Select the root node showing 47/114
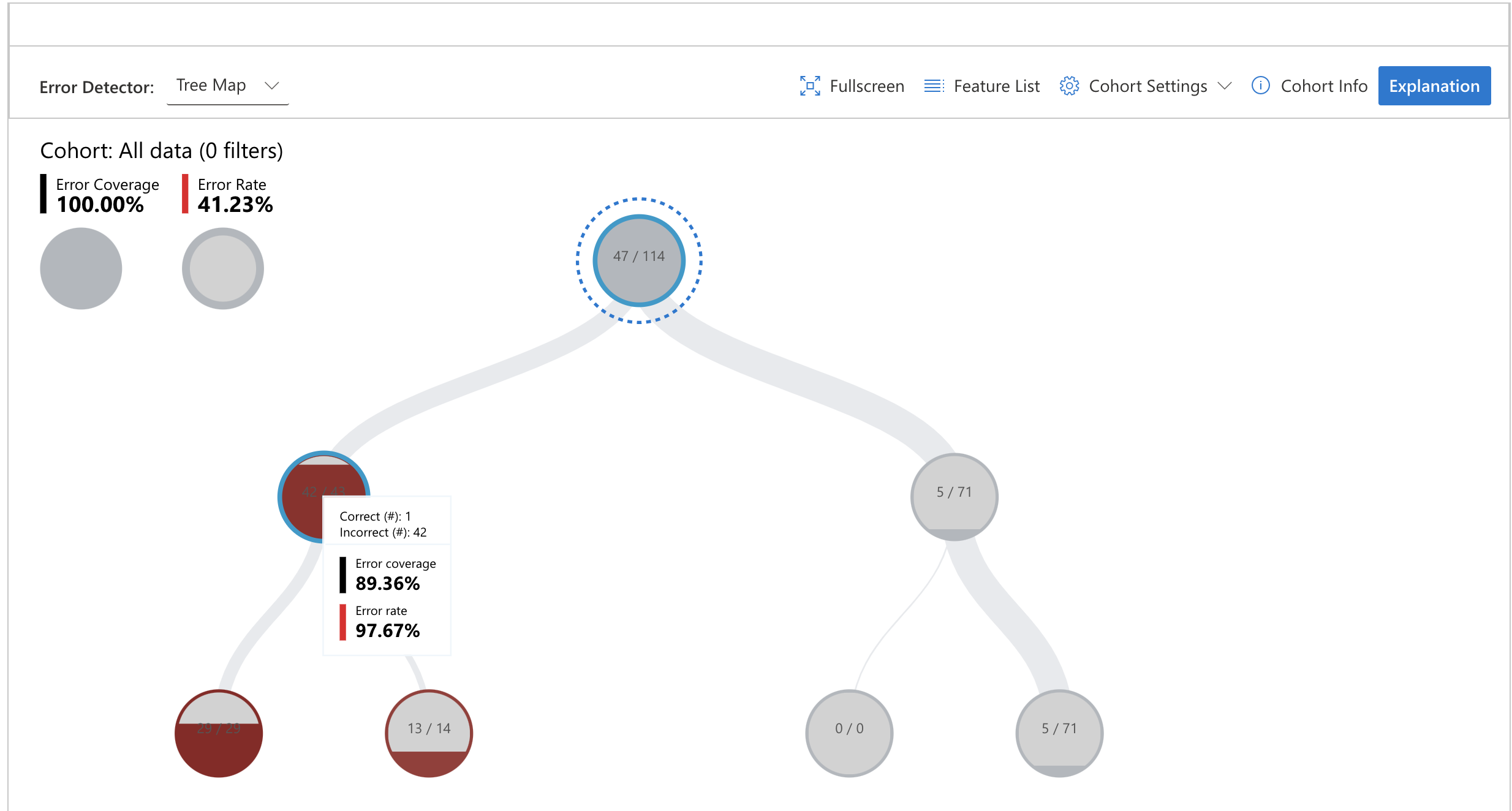 pyautogui.click(x=638, y=260)
